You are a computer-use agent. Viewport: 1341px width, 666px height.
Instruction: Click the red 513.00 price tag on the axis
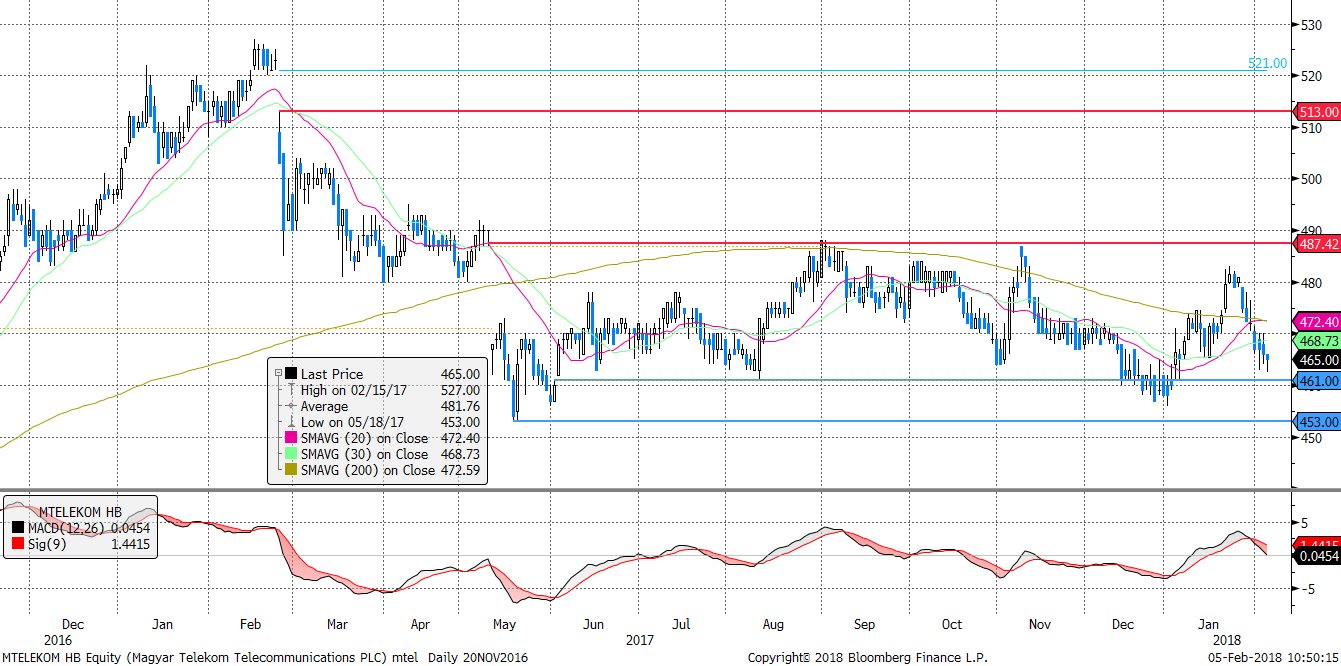pyautogui.click(x=1316, y=112)
